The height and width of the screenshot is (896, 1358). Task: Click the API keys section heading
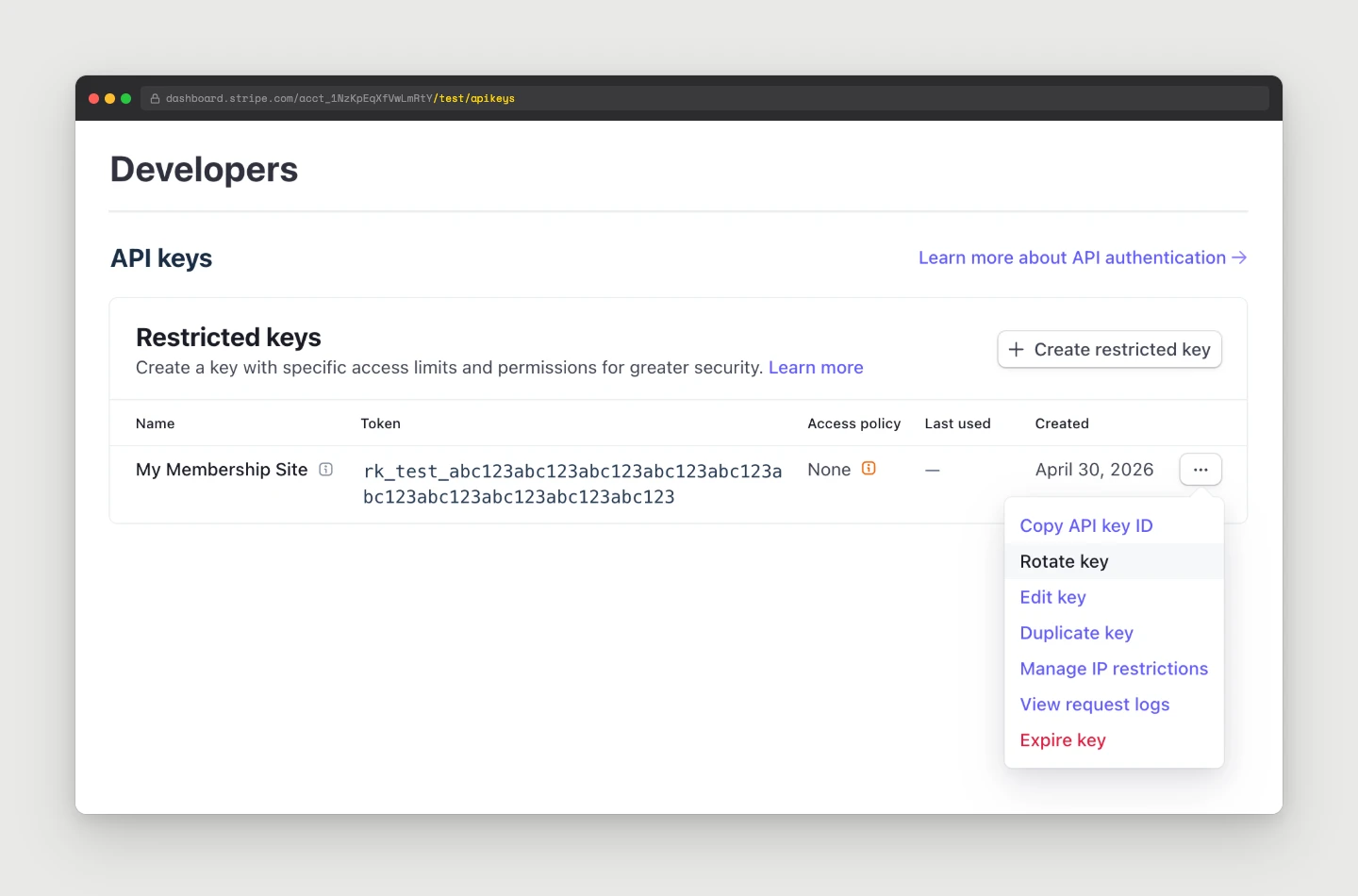(161, 258)
